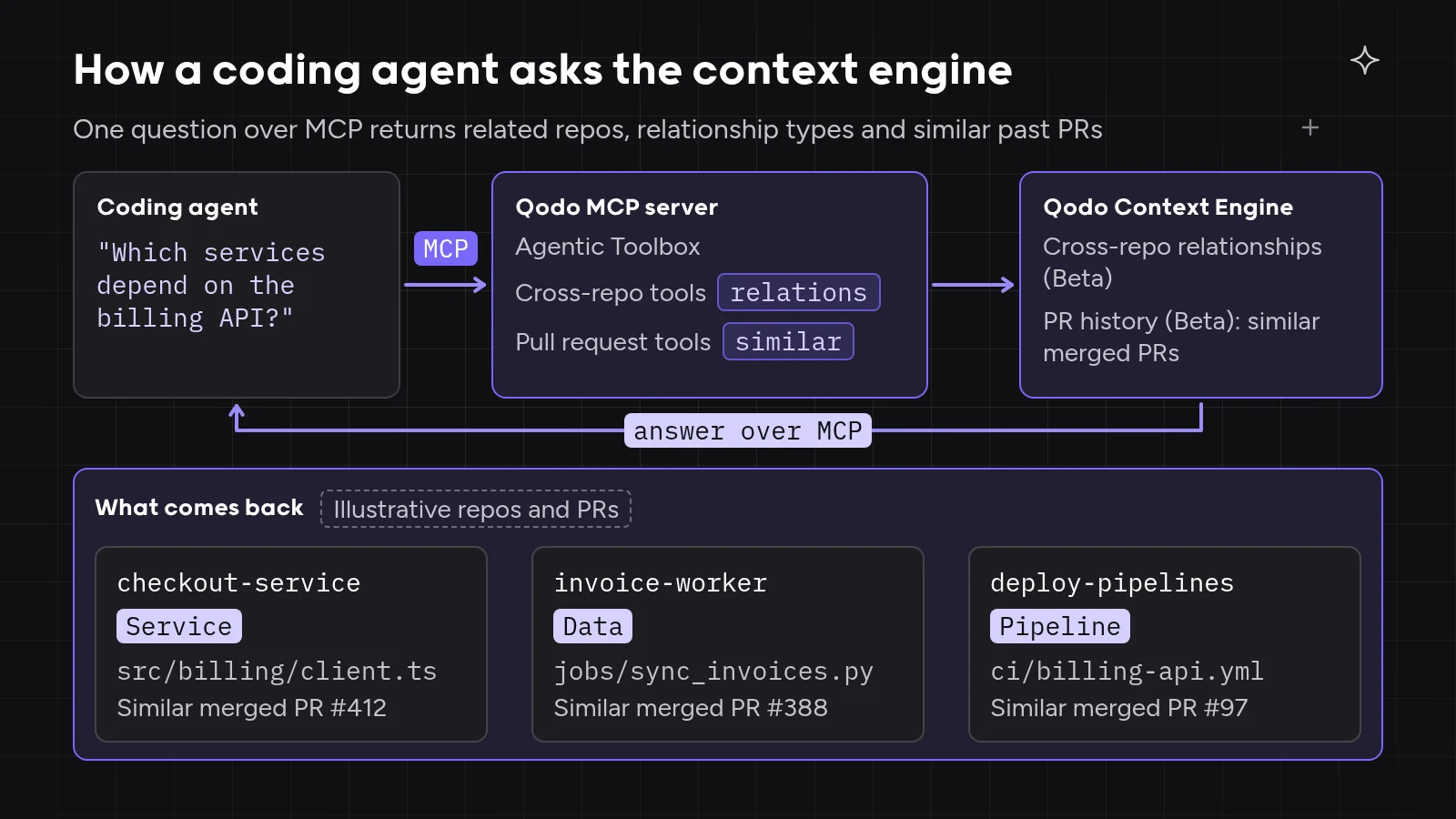
Task: Click 'Similar merged PR #97'
Action: [1119, 708]
